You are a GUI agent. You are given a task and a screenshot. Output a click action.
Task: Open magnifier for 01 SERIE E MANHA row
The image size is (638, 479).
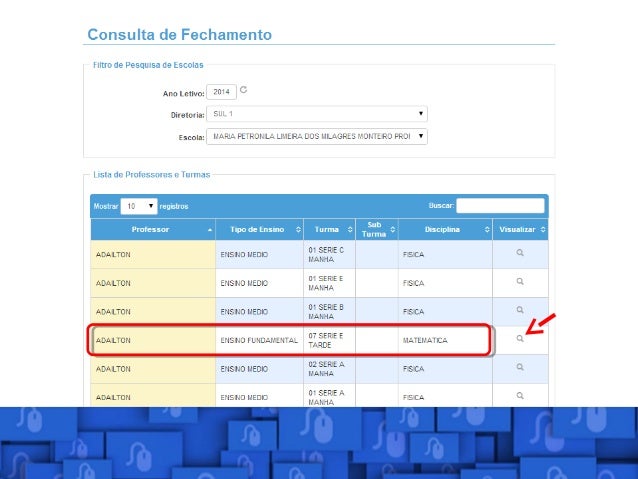point(520,281)
